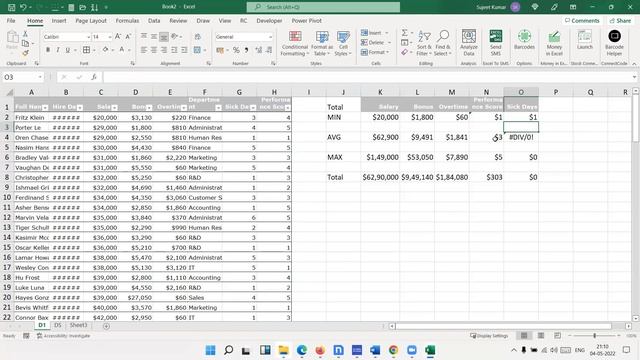Click the Undo arrow icon

click(x=23, y=7)
